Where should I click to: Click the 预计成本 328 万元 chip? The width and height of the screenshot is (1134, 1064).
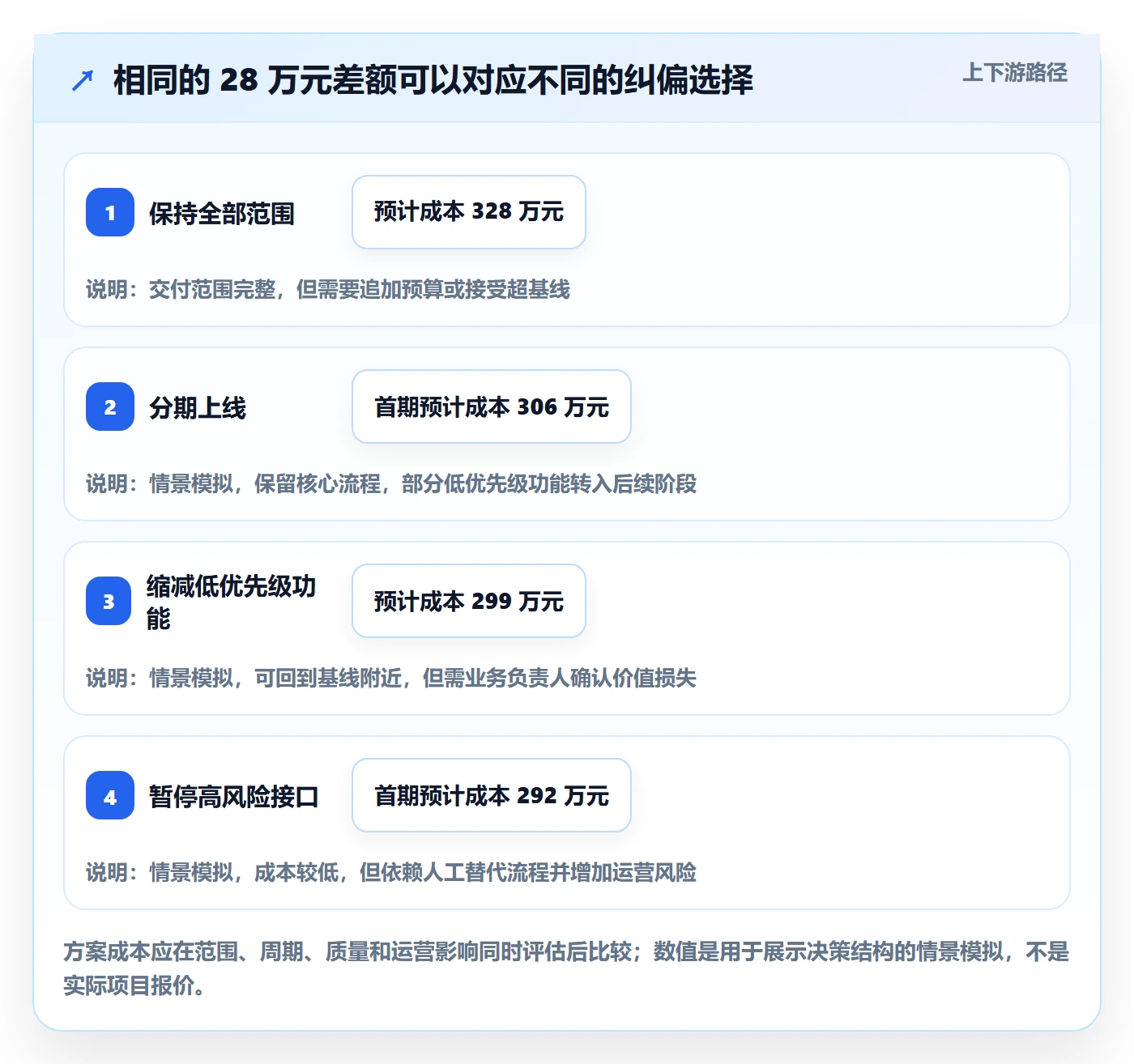coord(469,212)
